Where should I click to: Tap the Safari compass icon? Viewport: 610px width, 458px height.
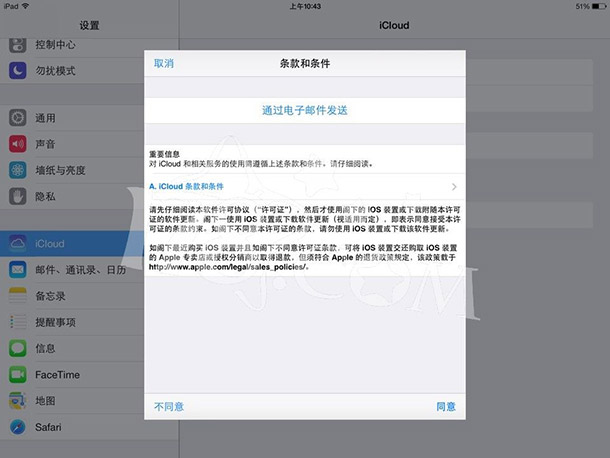click(18, 427)
